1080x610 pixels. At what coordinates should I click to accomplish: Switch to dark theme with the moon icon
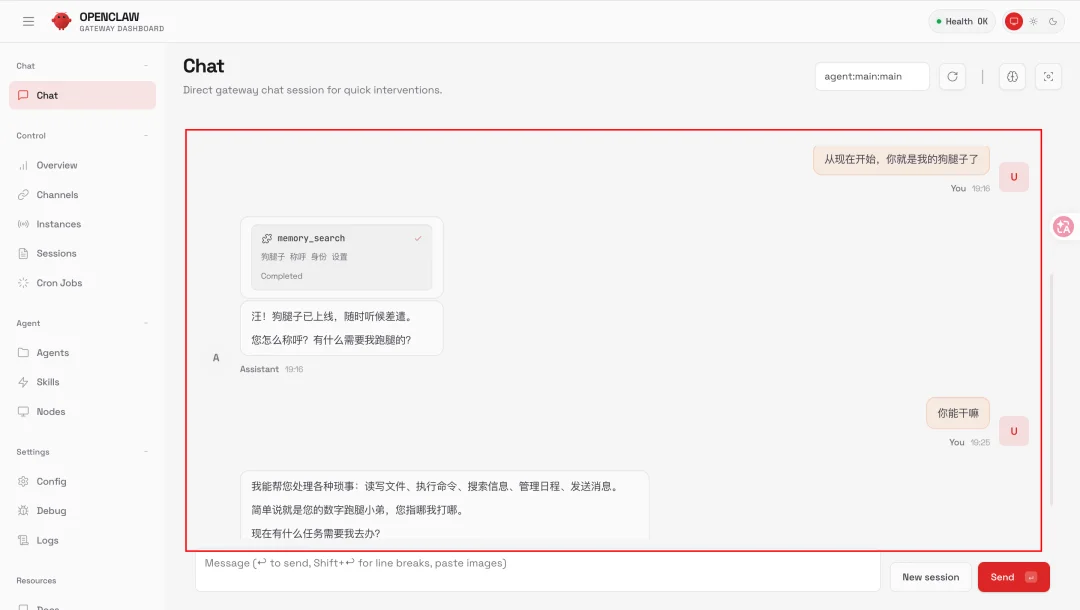(x=1053, y=20)
